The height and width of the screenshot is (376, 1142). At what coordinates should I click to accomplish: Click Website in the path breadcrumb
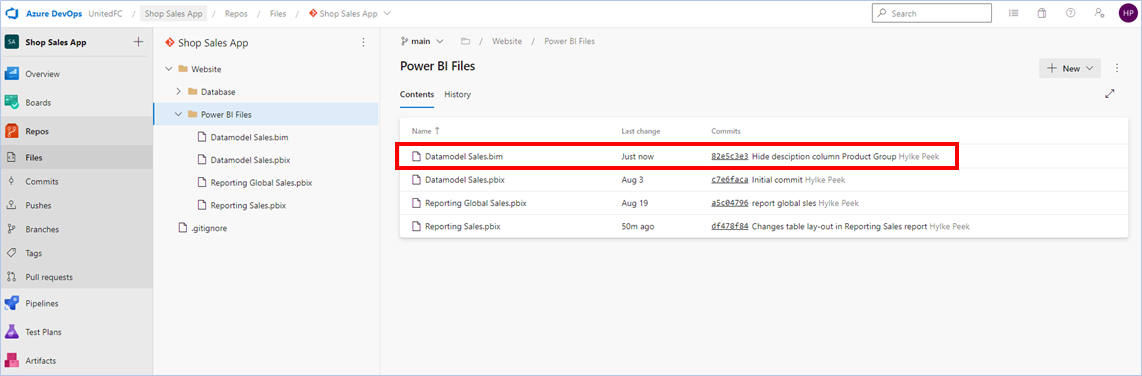pos(507,42)
